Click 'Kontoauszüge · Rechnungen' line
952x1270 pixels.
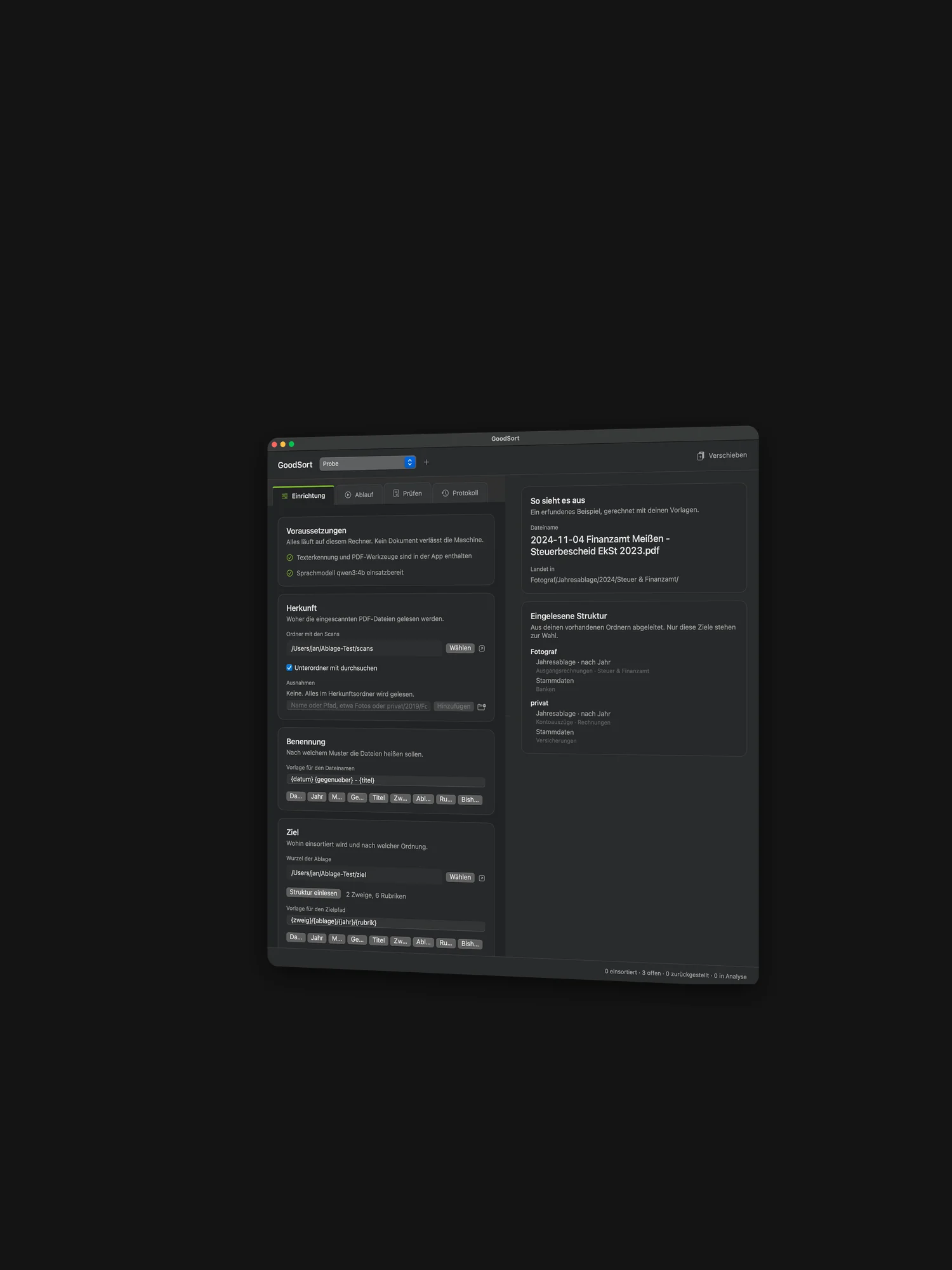[573, 723]
